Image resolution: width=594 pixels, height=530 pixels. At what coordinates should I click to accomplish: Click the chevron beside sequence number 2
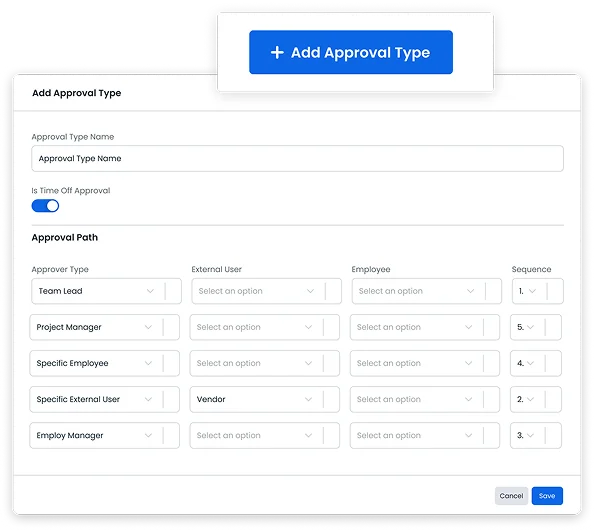click(530, 399)
